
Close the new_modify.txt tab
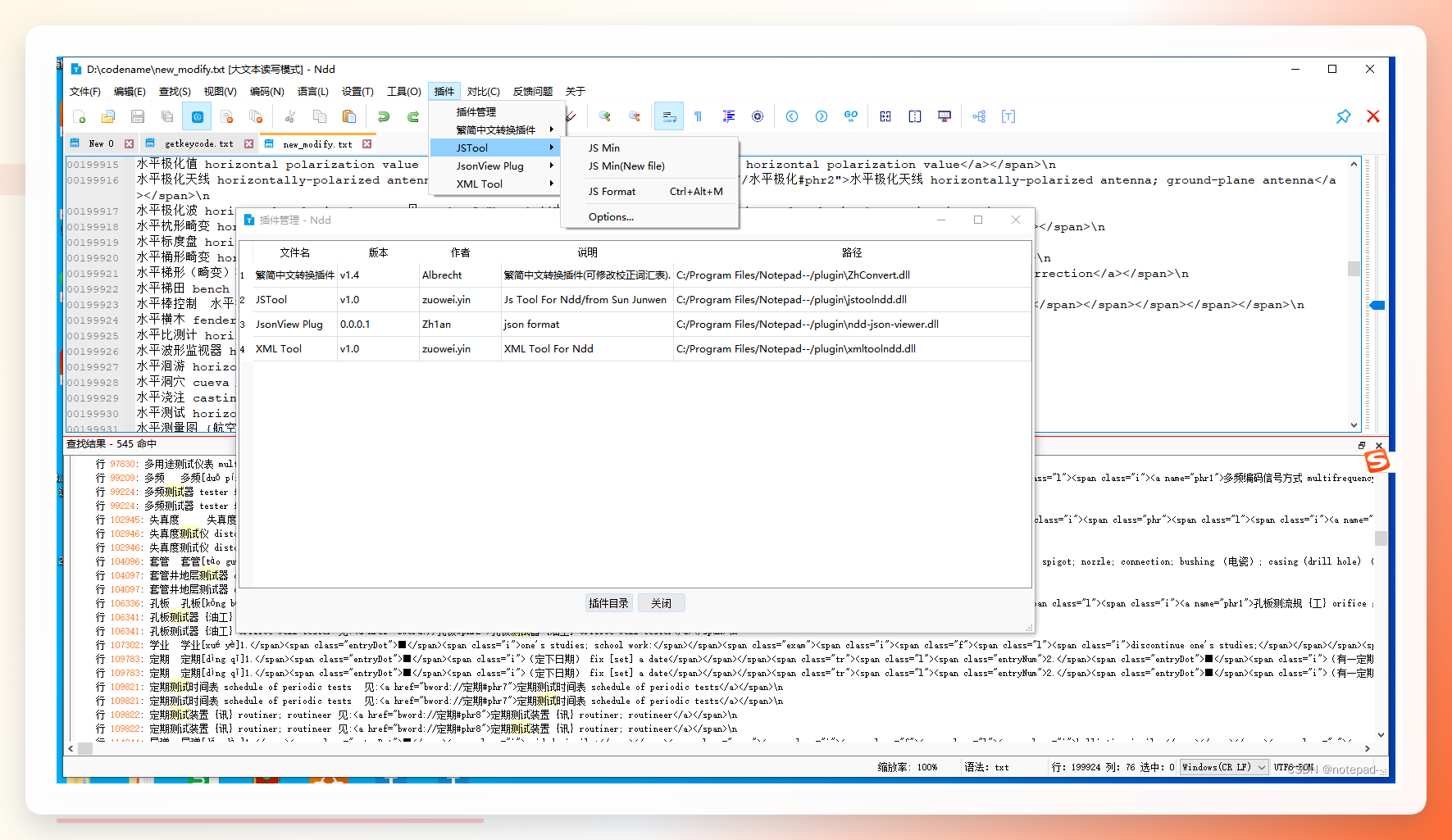366,144
